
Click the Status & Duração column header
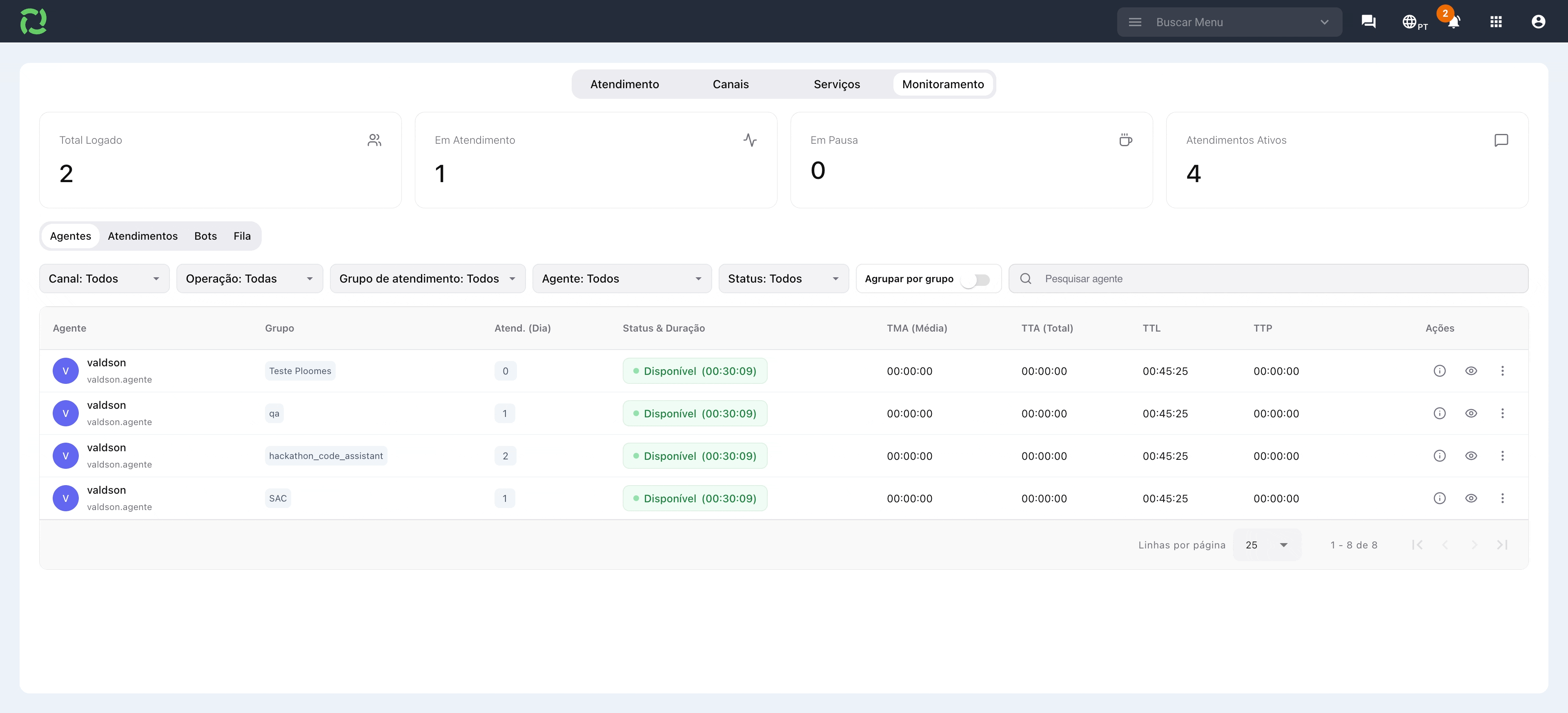coord(664,328)
